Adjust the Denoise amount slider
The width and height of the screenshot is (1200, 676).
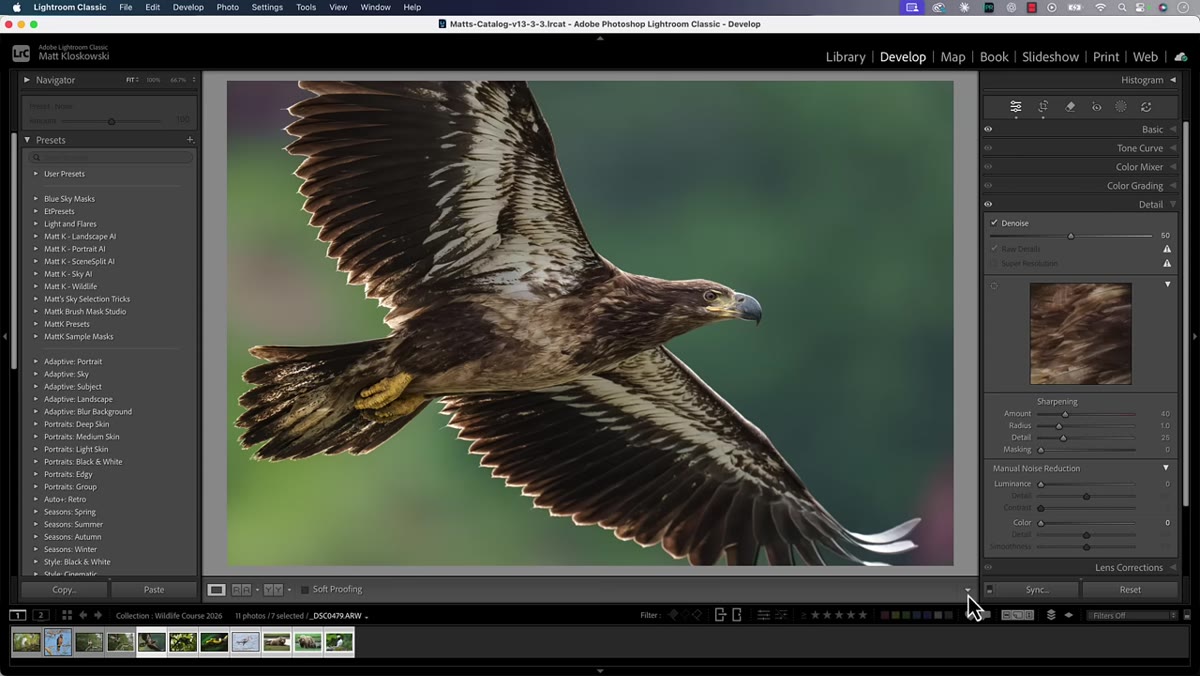1070,236
